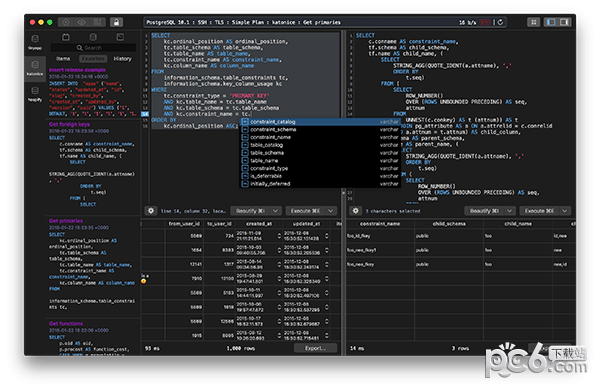Screen dimensions: 600x390
Task: Select initially_deferred autocomplete suggestion
Action: coord(320,184)
